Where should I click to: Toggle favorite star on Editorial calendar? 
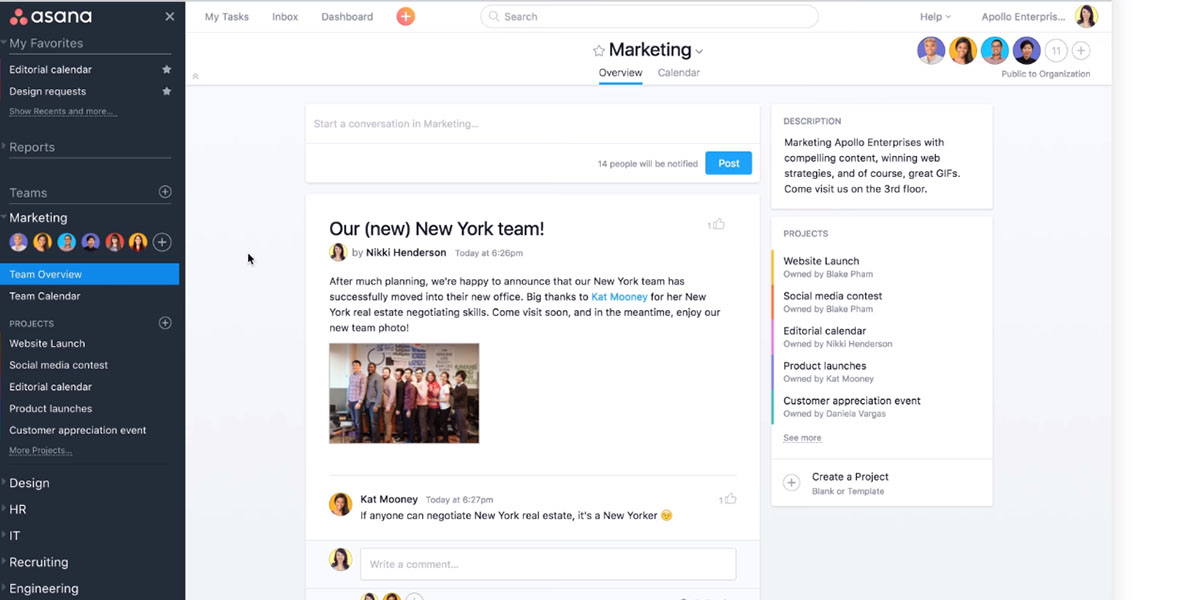[167, 69]
